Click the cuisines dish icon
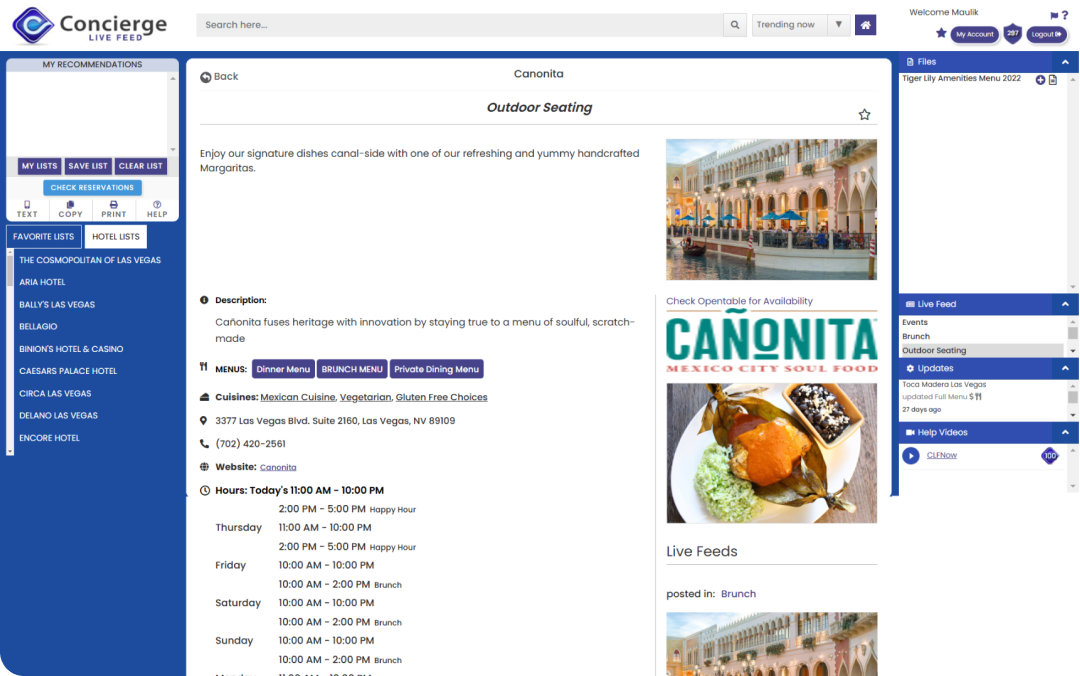The width and height of the screenshot is (1080, 676). pyautogui.click(x=205, y=397)
